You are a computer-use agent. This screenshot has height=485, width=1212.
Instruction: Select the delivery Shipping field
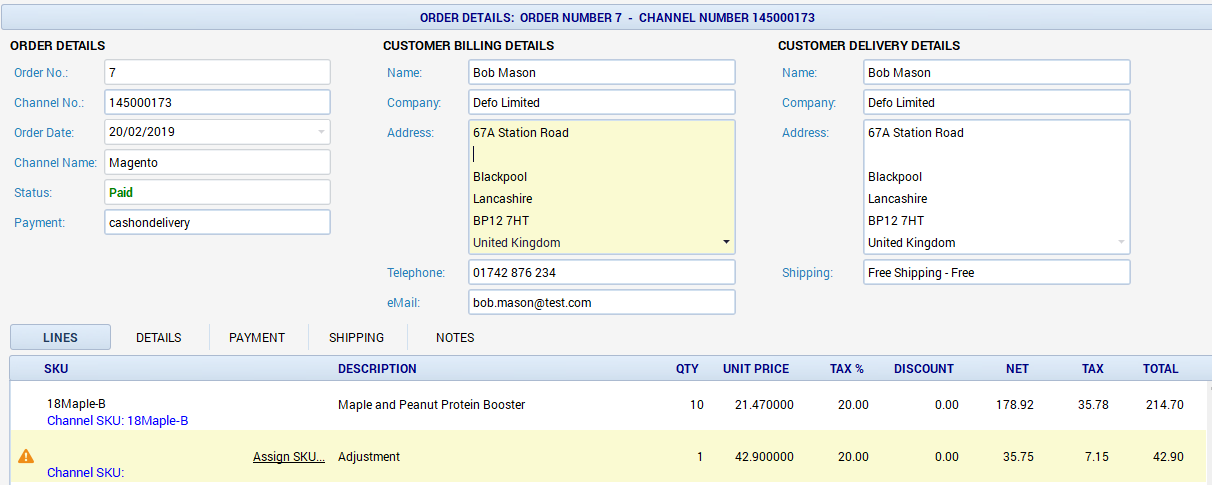tap(996, 272)
